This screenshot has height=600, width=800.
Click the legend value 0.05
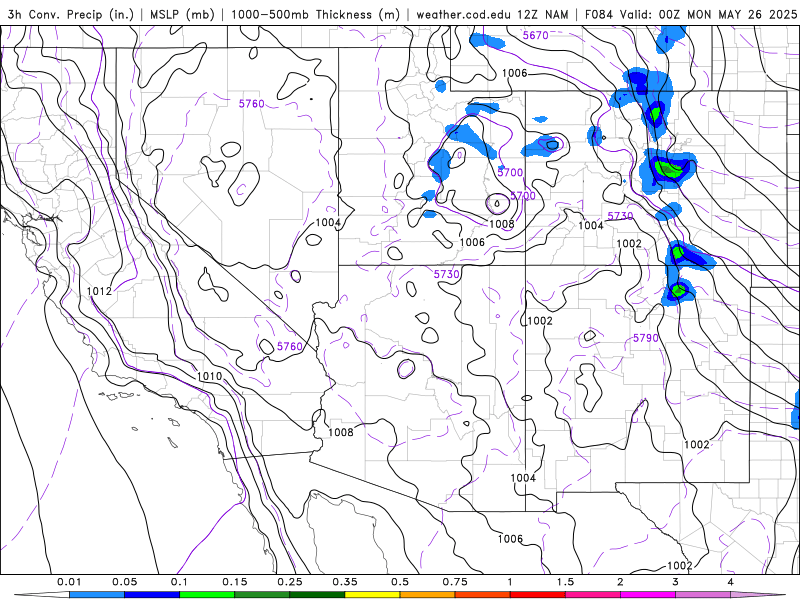coord(124,582)
